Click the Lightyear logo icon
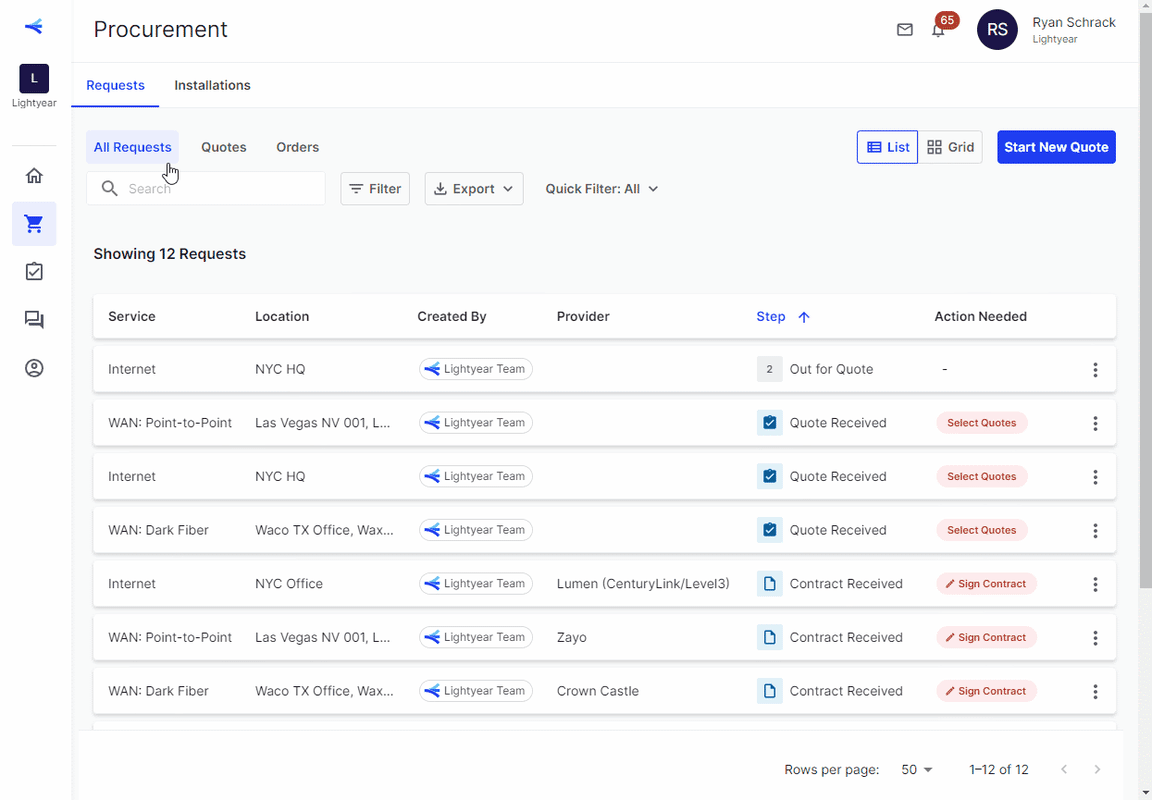Image resolution: width=1152 pixels, height=800 pixels. coord(34,26)
